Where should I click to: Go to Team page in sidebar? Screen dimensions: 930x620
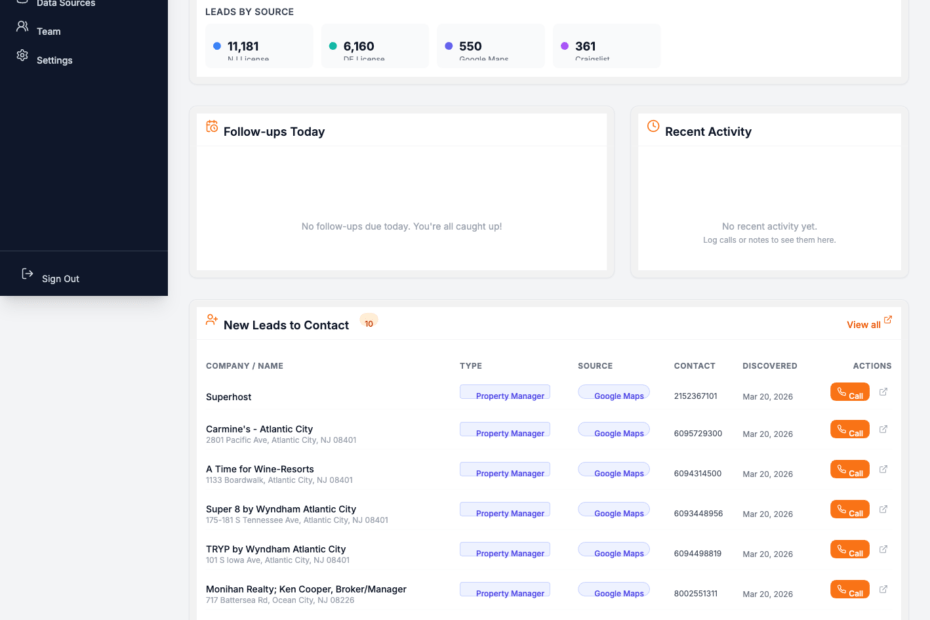(48, 31)
